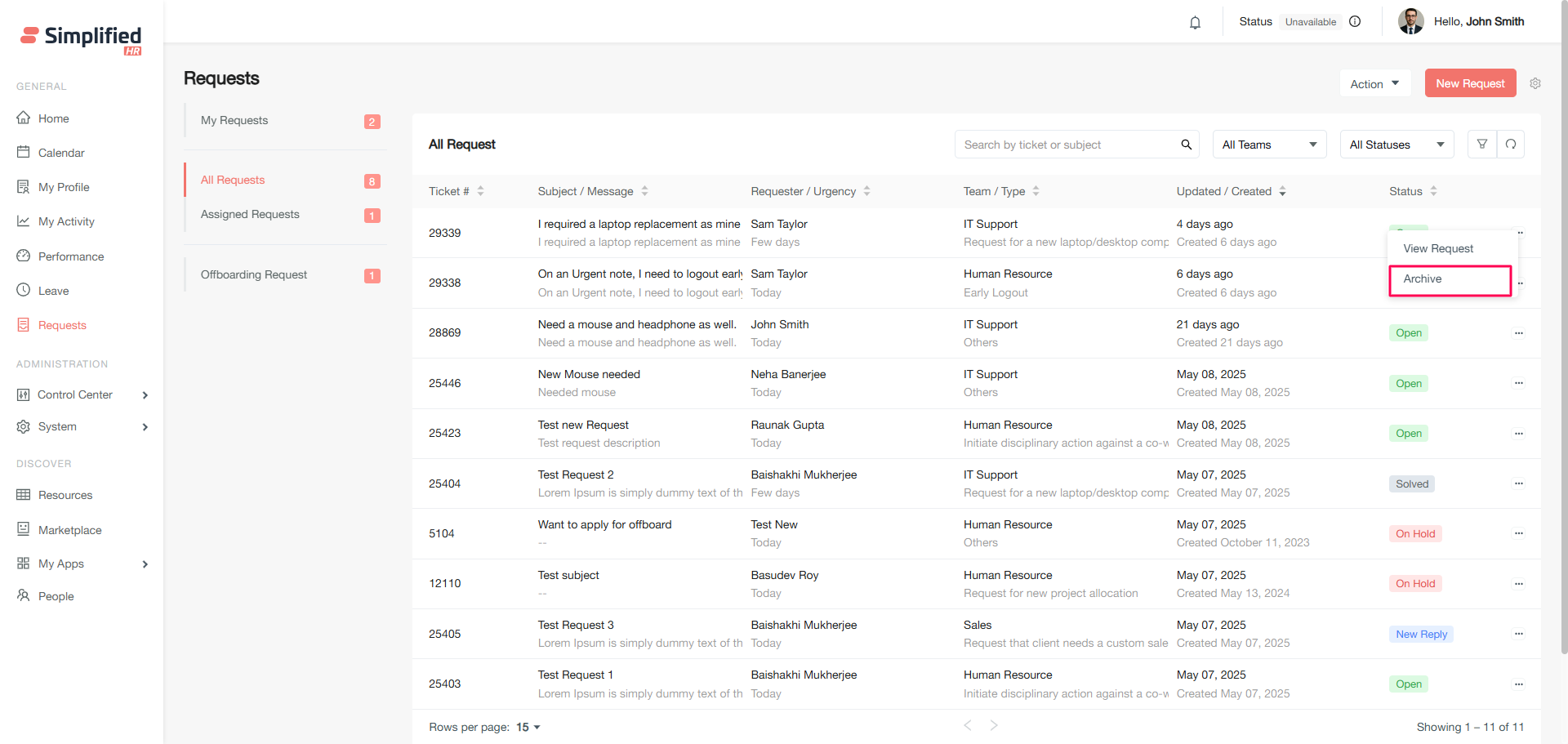
Task: Open the All Teams dropdown
Action: pos(1269,145)
